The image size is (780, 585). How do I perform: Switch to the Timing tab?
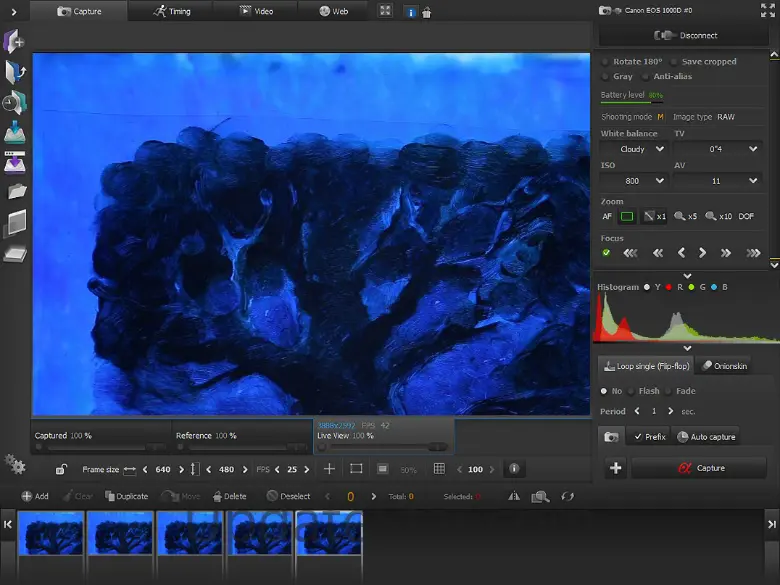172,11
